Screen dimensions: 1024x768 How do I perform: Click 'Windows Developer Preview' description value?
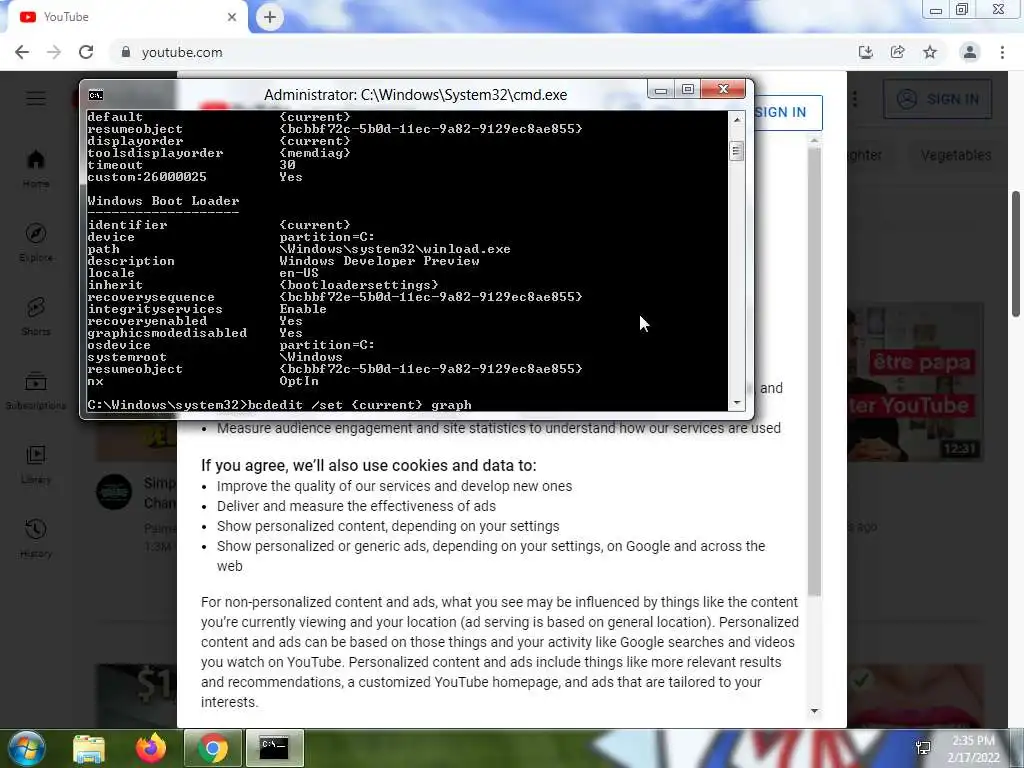(379, 261)
